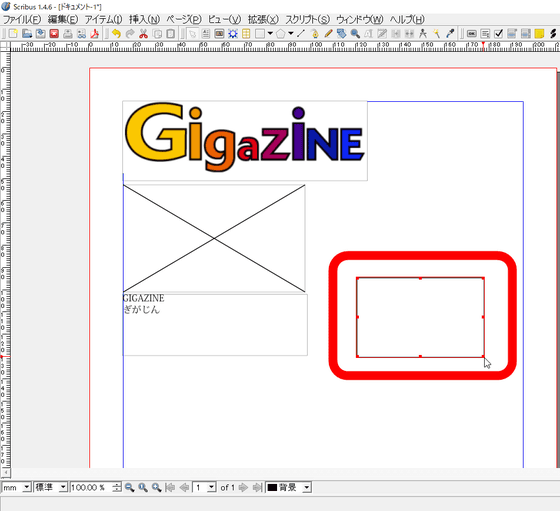Open the 拡張(X) menu
Viewport: 560px width, 511px height.
click(263, 19)
